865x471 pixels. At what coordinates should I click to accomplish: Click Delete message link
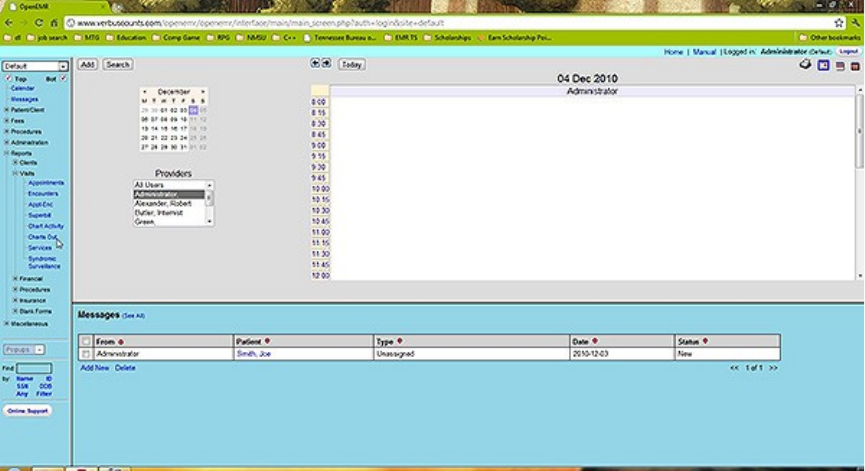(125, 368)
